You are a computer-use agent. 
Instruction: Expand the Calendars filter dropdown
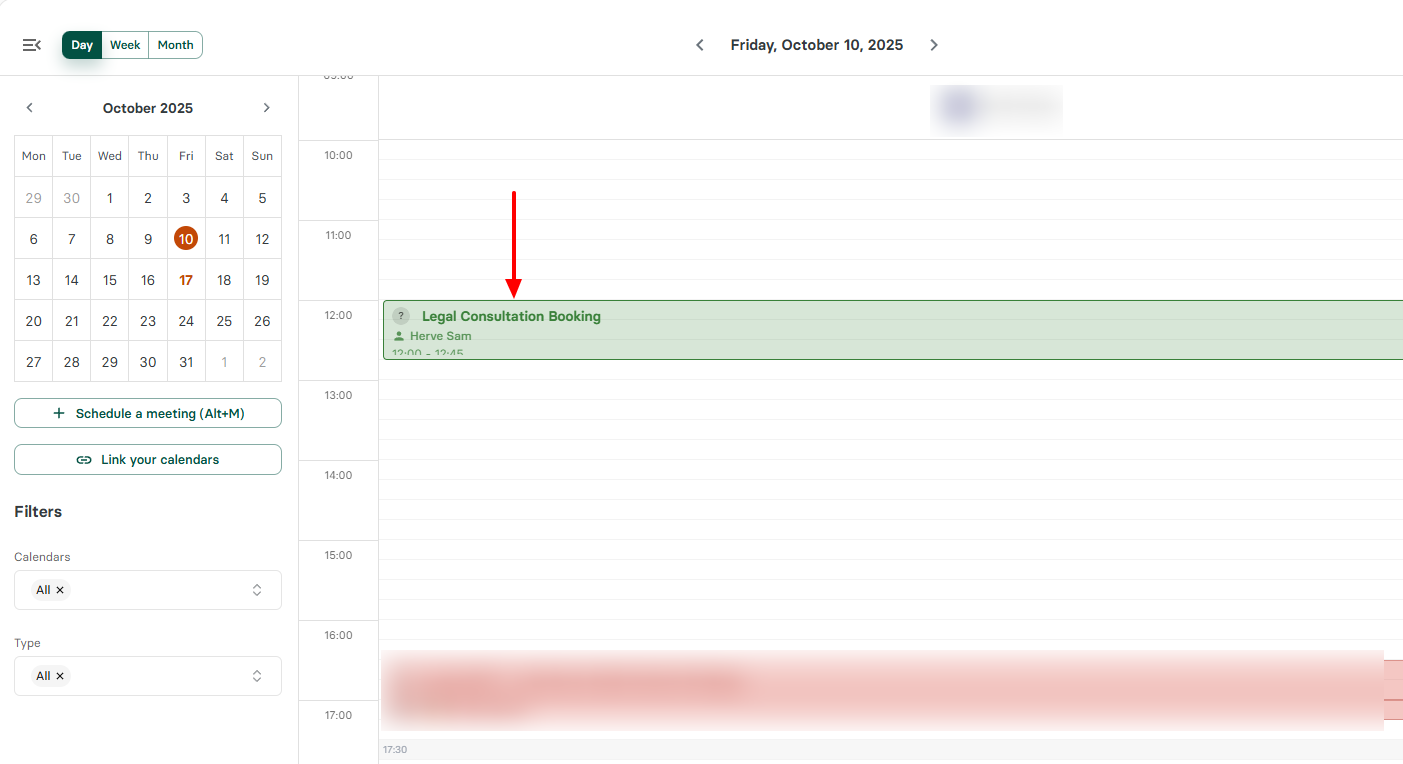[x=257, y=590]
